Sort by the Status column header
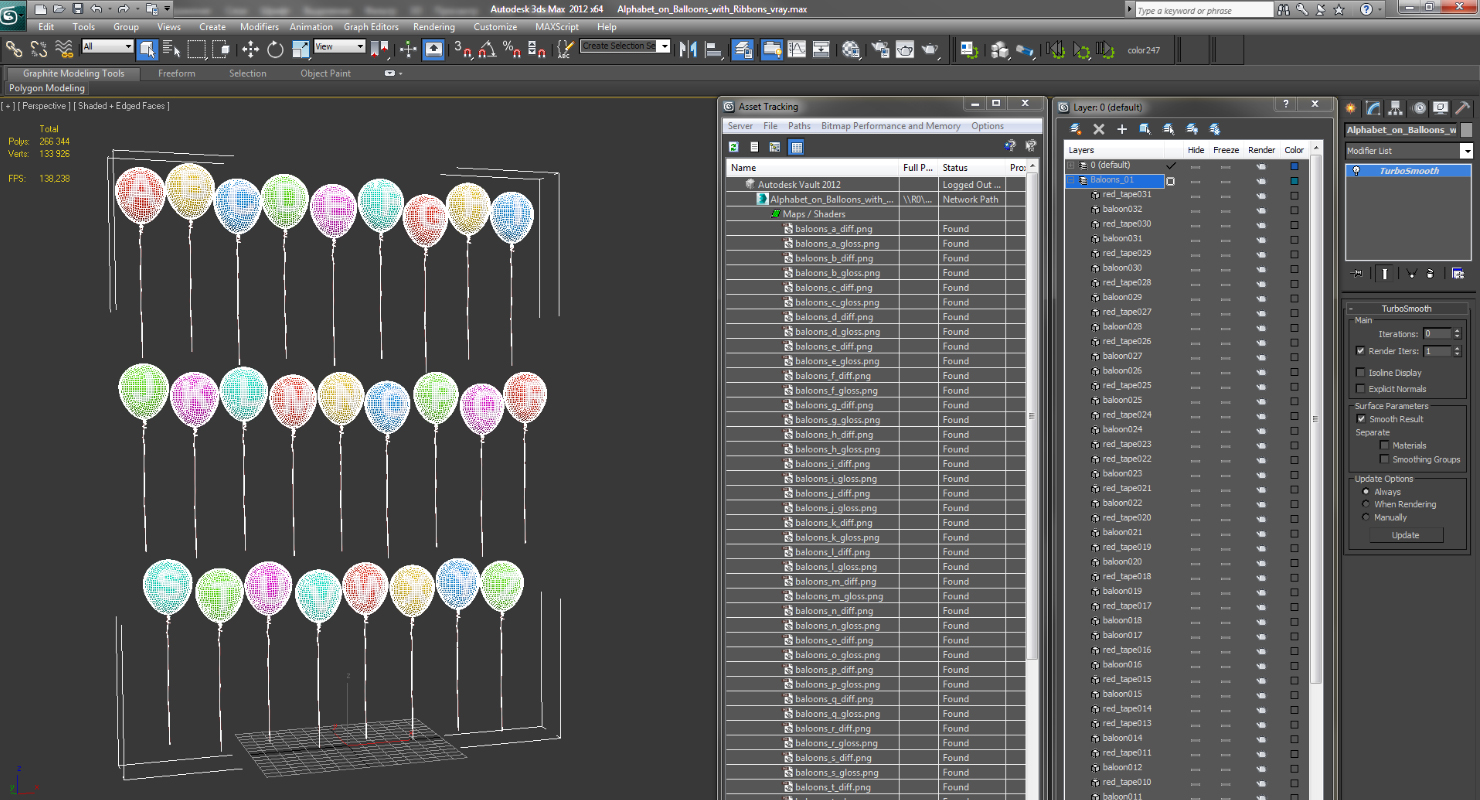Image resolution: width=1480 pixels, height=800 pixels. click(x=972, y=168)
